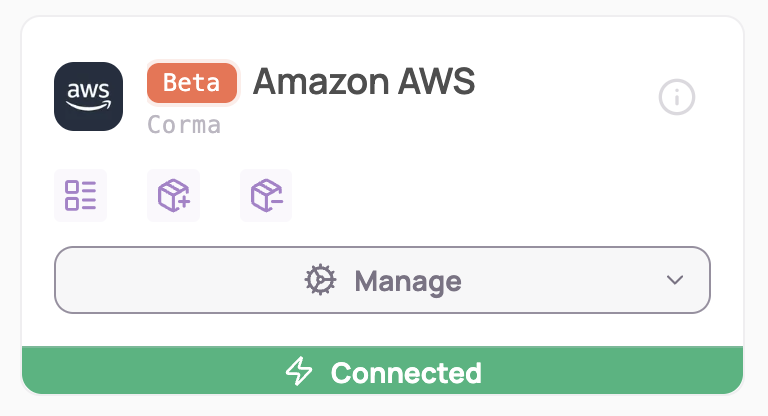Image resolution: width=768 pixels, height=416 pixels.
Task: Click green status bar left of lightning icon
Action: [150, 373]
